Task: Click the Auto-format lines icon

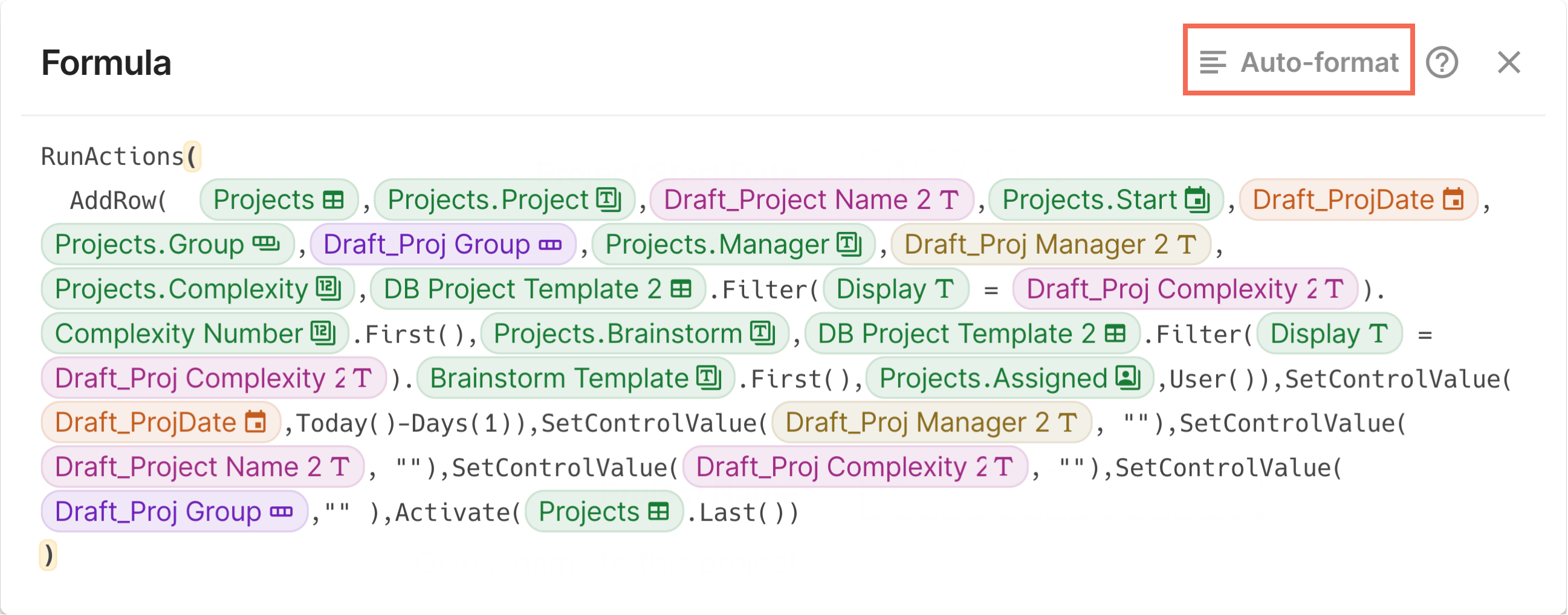Action: pyautogui.click(x=1212, y=62)
